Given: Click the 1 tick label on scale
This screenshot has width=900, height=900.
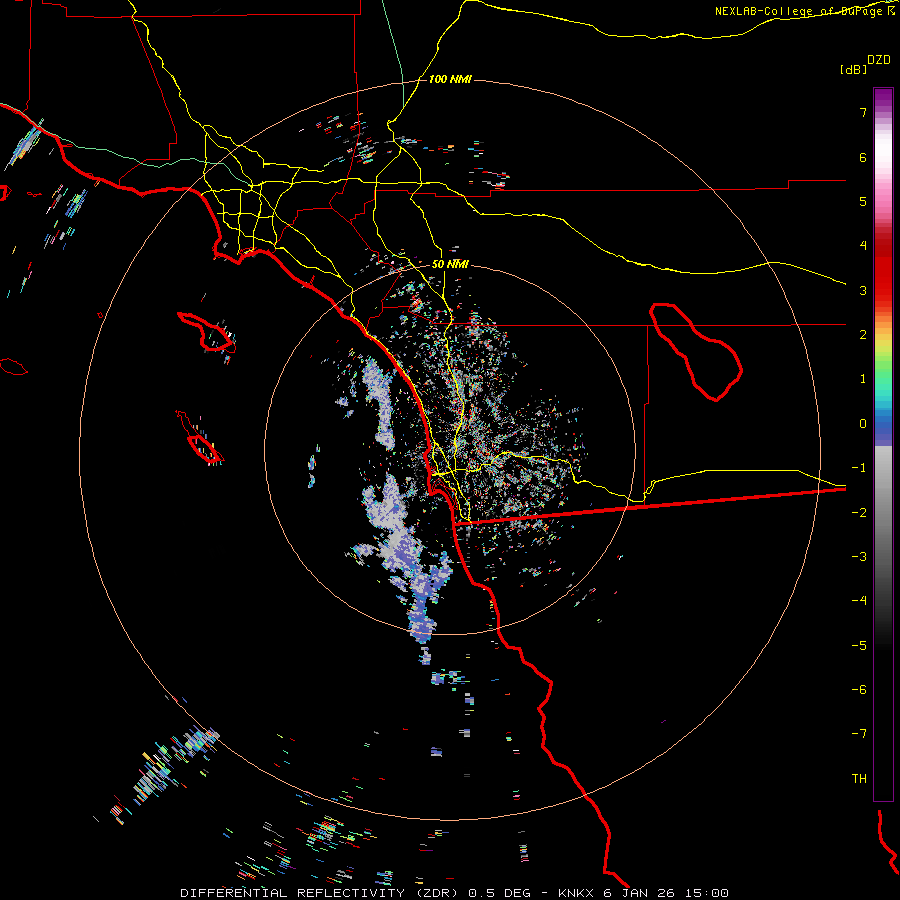Looking at the screenshot, I should (863, 379).
